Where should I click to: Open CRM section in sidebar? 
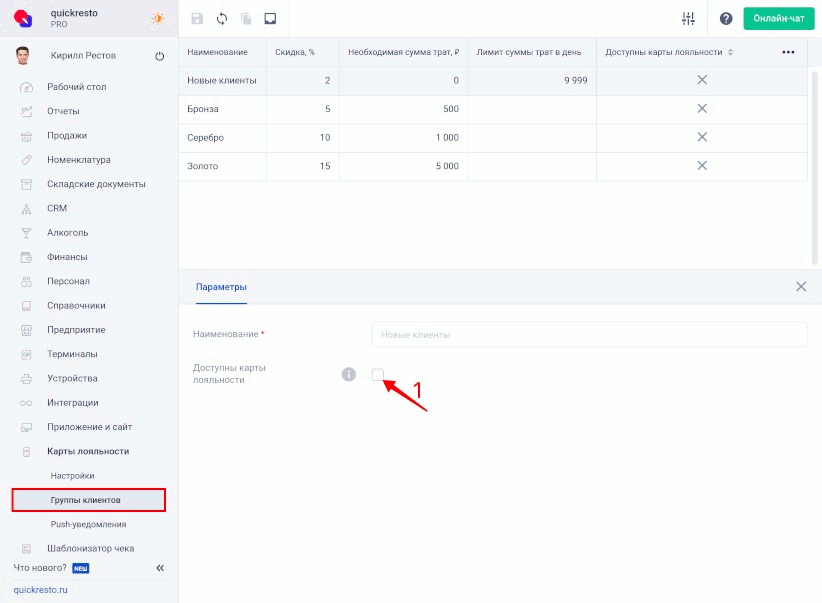tap(57, 208)
